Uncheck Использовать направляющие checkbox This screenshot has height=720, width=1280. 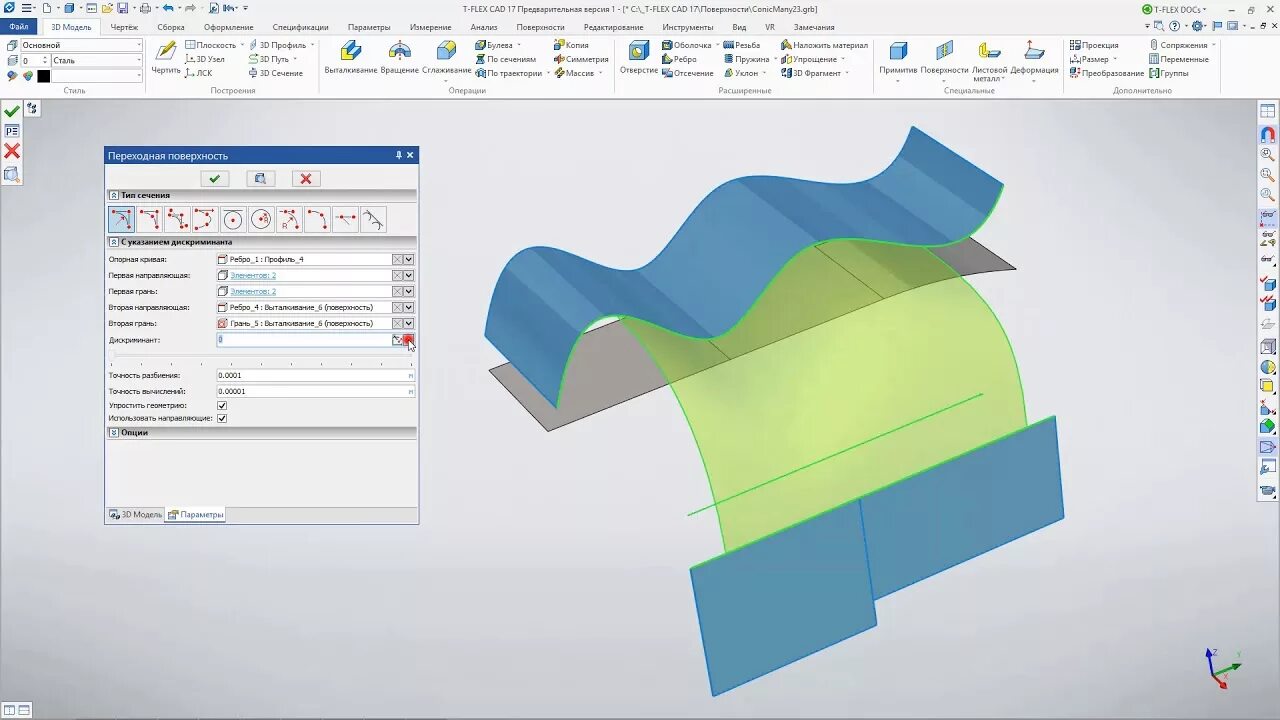coord(222,418)
